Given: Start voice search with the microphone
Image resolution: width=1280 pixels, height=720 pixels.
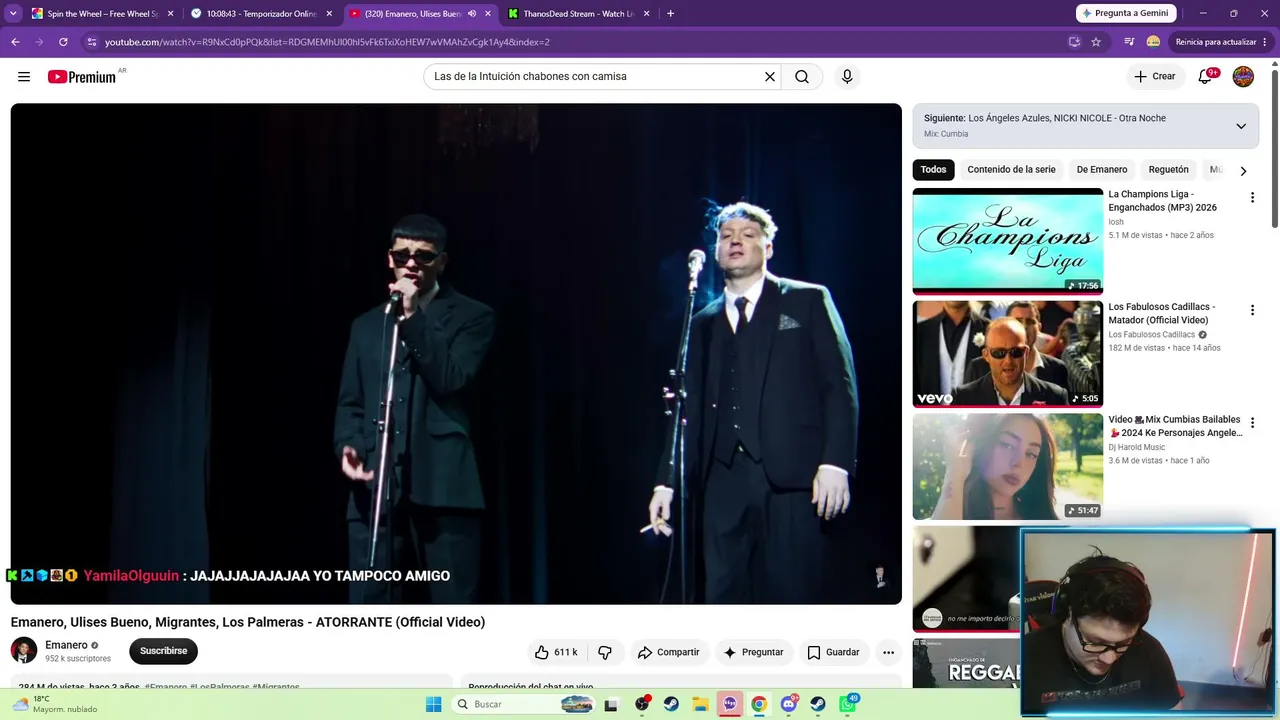Looking at the screenshot, I should pos(847,77).
